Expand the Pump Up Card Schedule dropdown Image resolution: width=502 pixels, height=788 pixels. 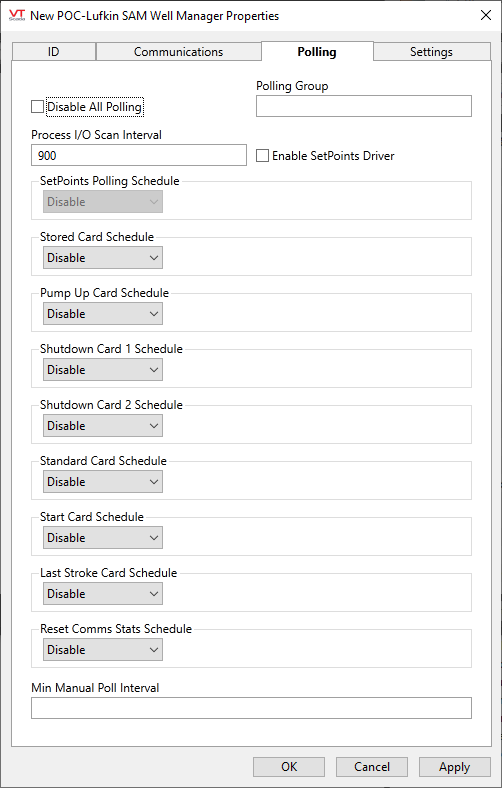click(x=103, y=314)
